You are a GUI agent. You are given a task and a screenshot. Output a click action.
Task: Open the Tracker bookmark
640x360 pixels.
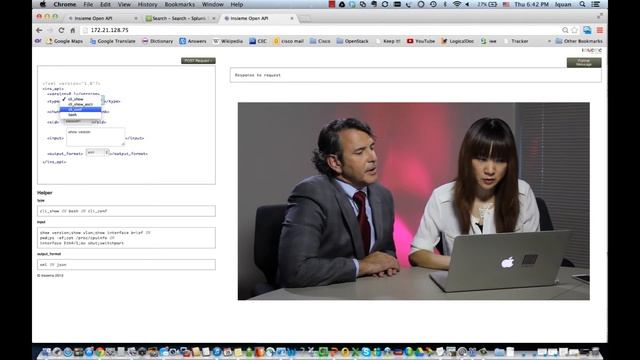[x=516, y=41]
